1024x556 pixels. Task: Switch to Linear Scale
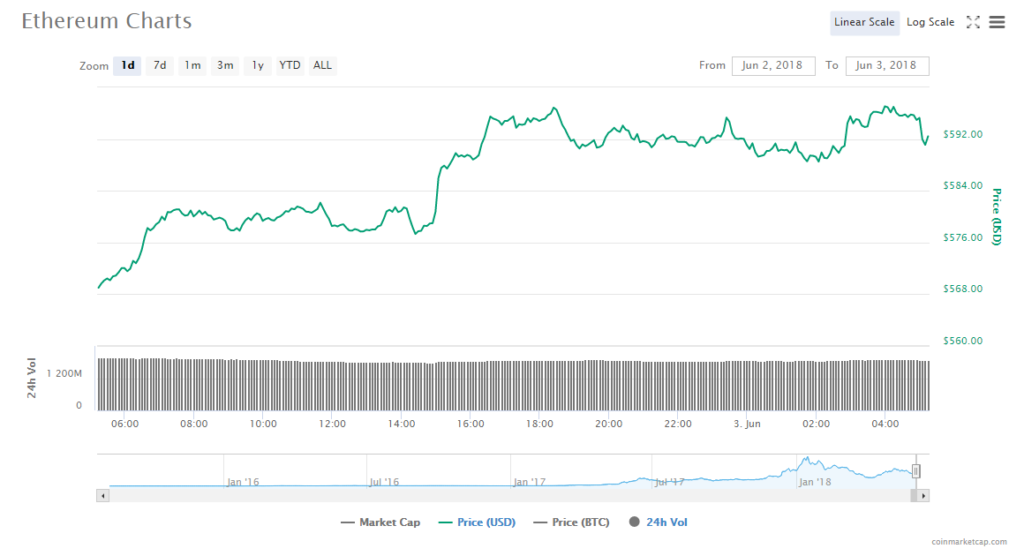point(864,22)
